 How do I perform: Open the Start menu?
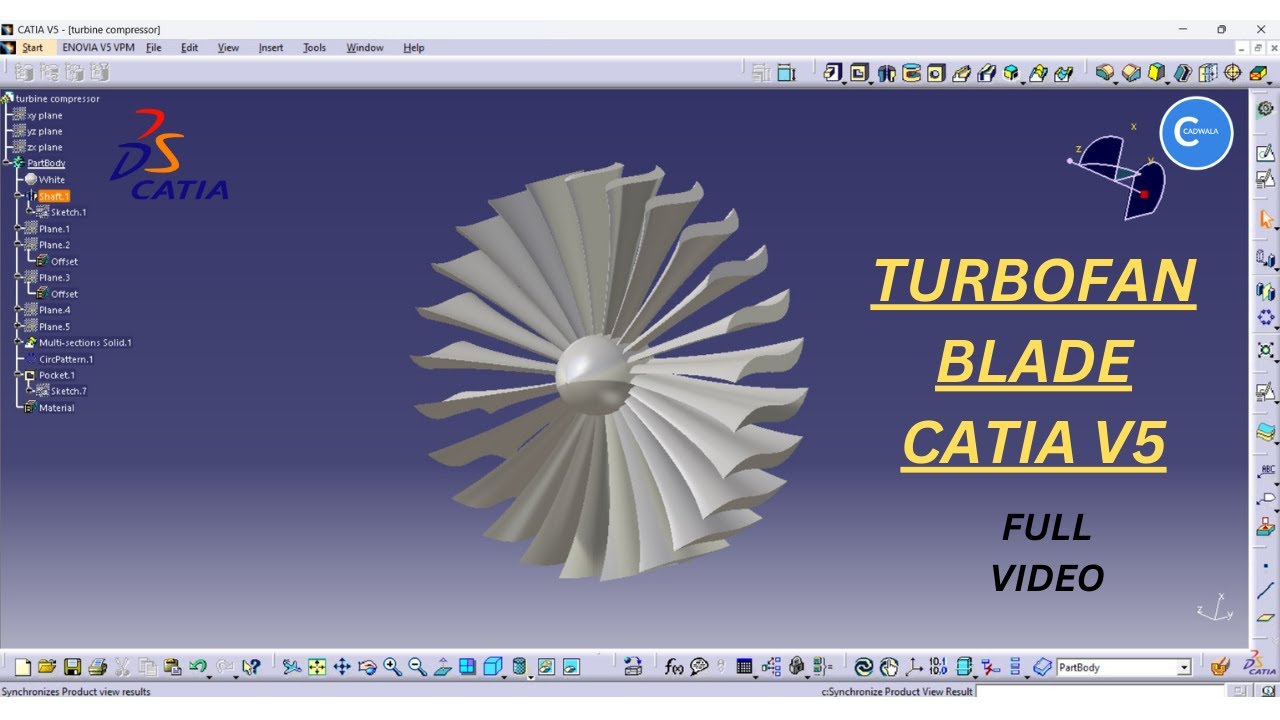click(x=32, y=47)
